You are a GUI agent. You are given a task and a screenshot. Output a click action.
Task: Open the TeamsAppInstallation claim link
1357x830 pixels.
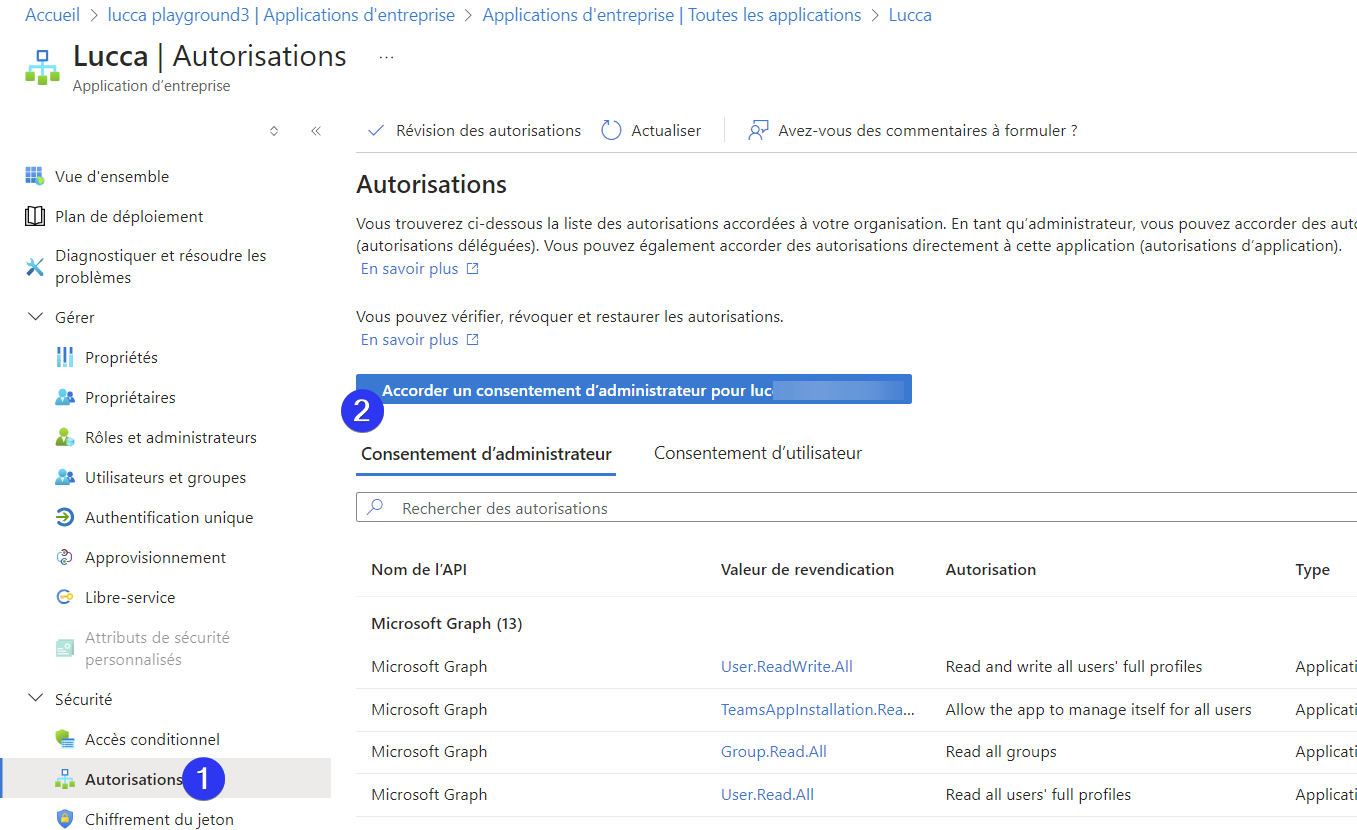pyautogui.click(x=818, y=709)
